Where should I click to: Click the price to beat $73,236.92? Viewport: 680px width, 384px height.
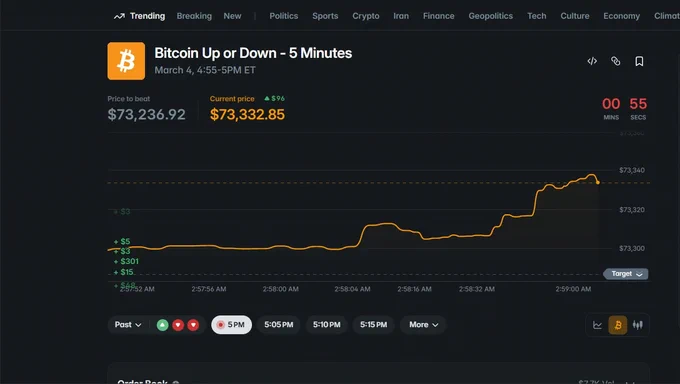click(147, 115)
